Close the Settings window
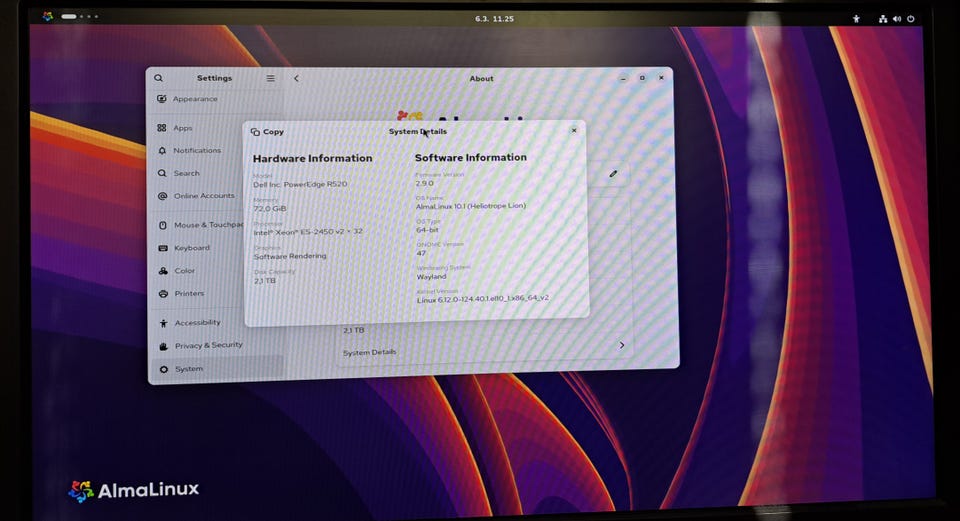Image resolution: width=960 pixels, height=521 pixels. pyautogui.click(x=661, y=78)
